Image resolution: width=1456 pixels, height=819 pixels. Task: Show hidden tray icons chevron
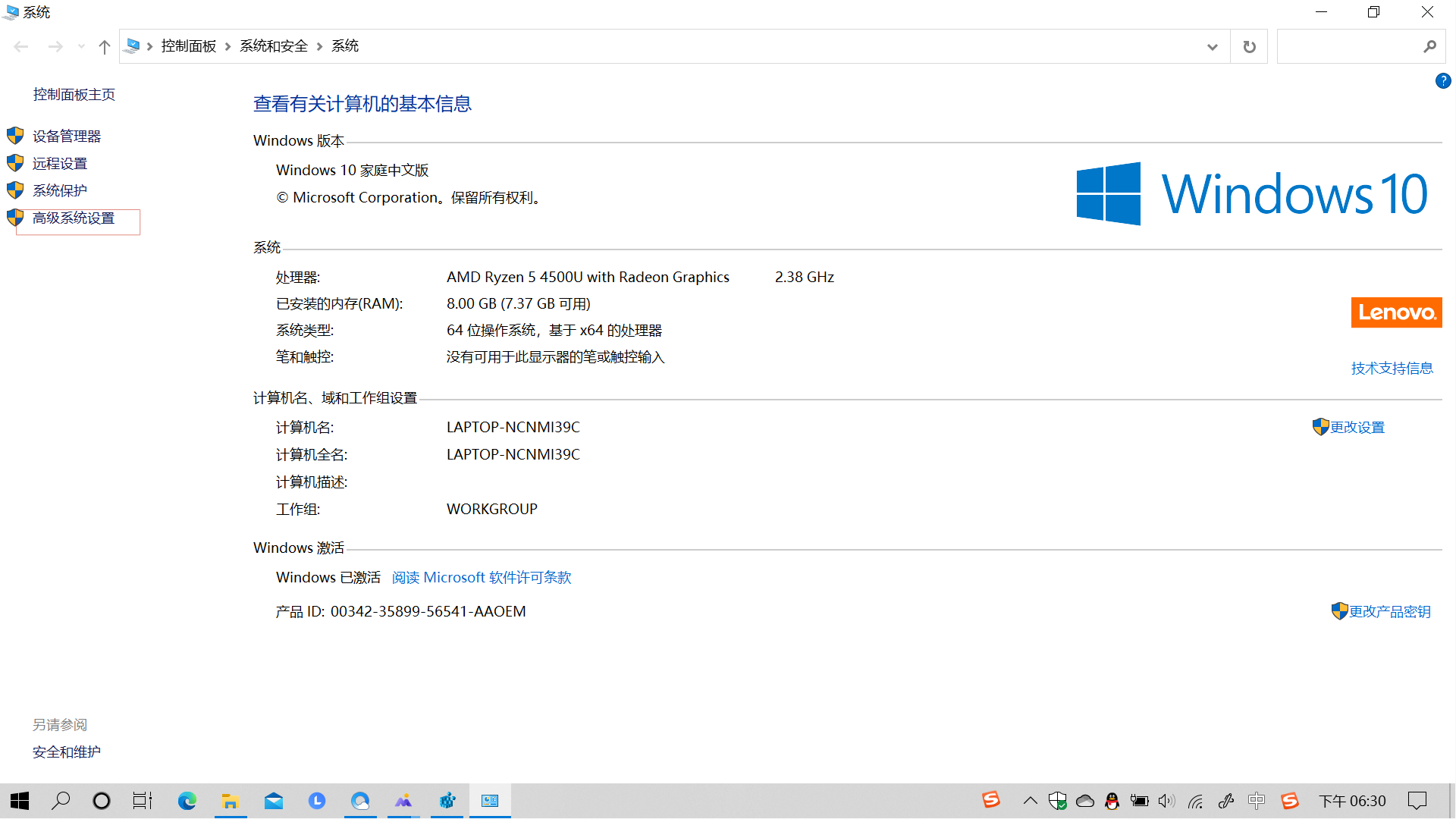click(1030, 801)
